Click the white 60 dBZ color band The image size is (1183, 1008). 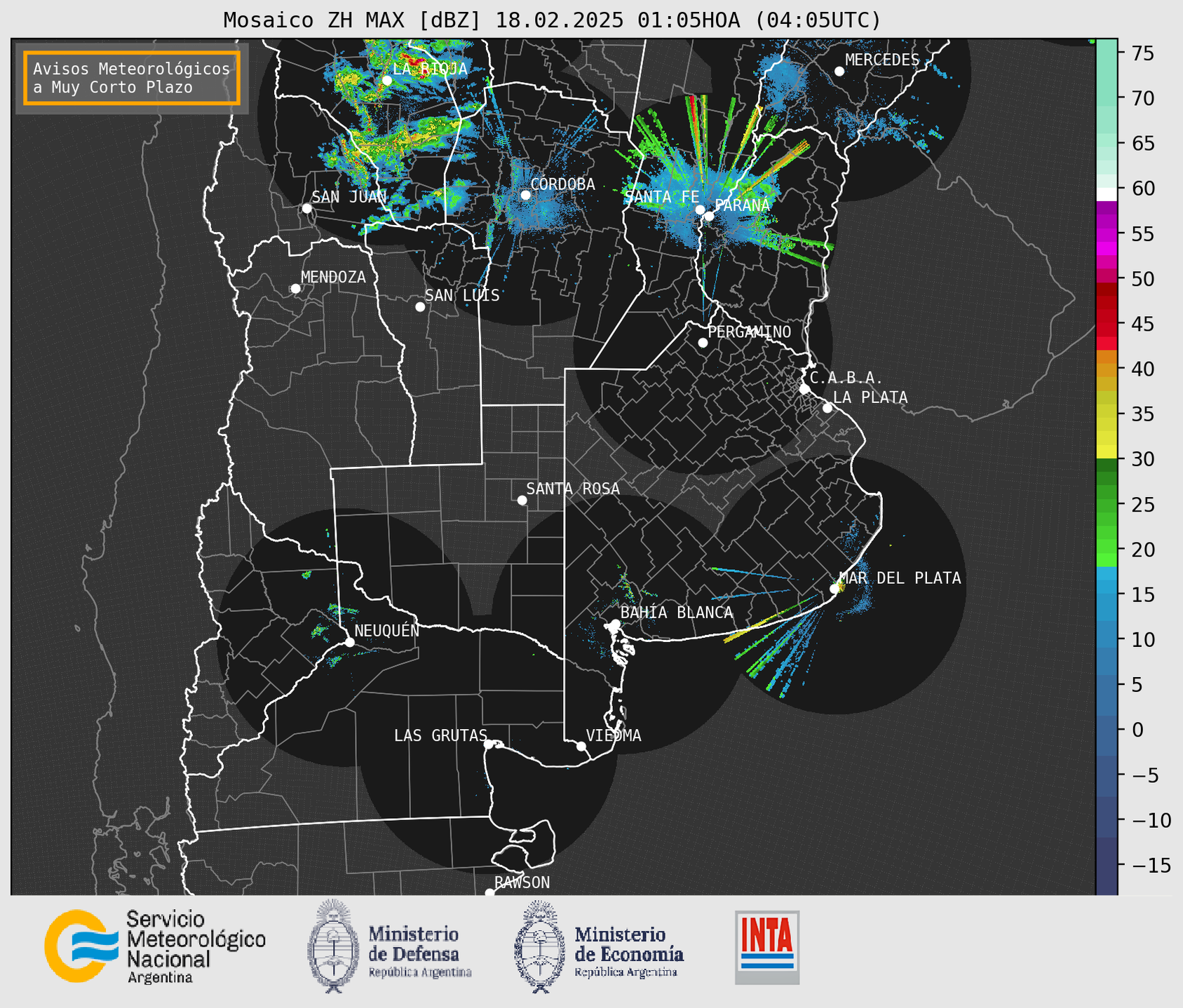(1106, 194)
